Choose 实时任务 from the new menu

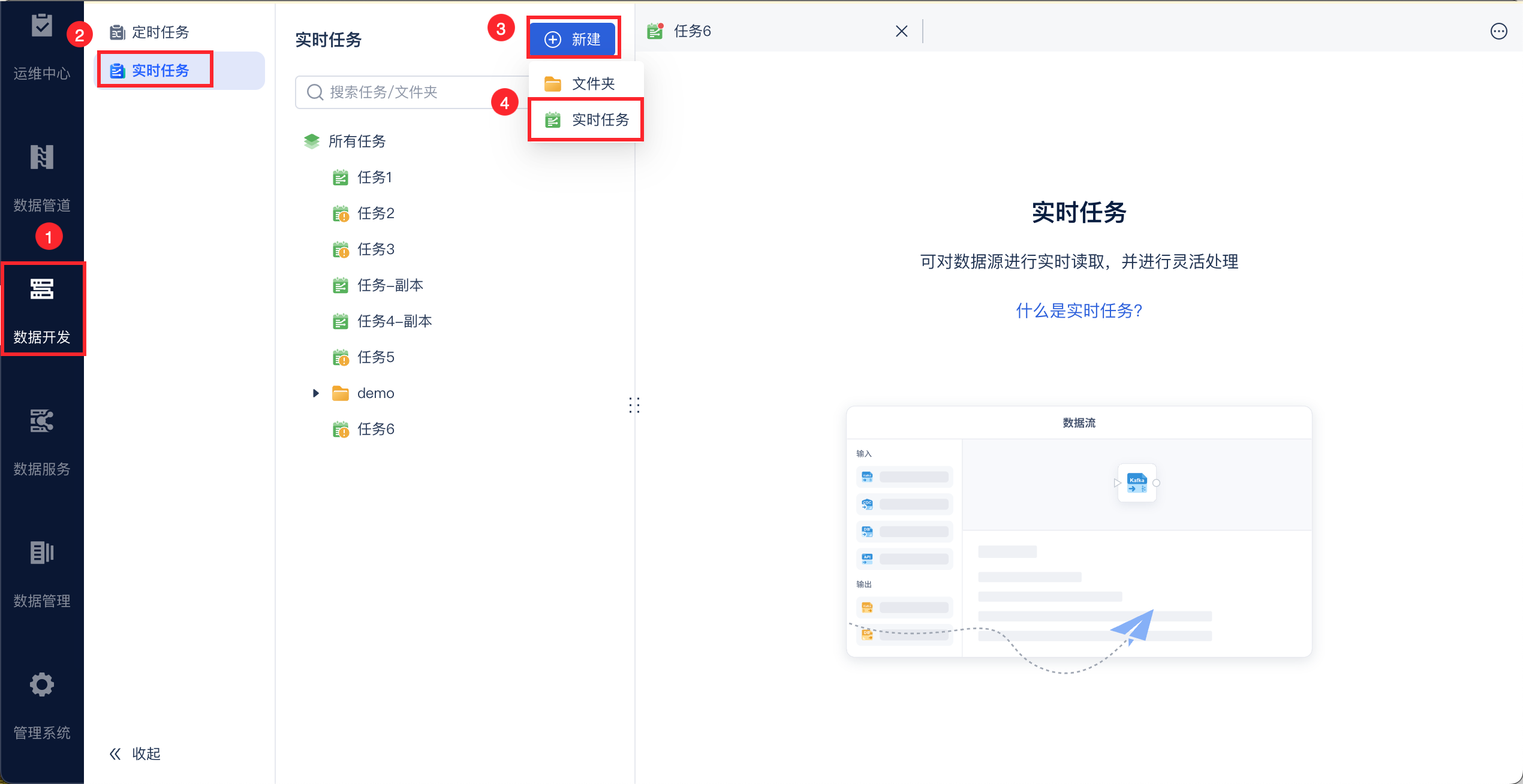(586, 120)
